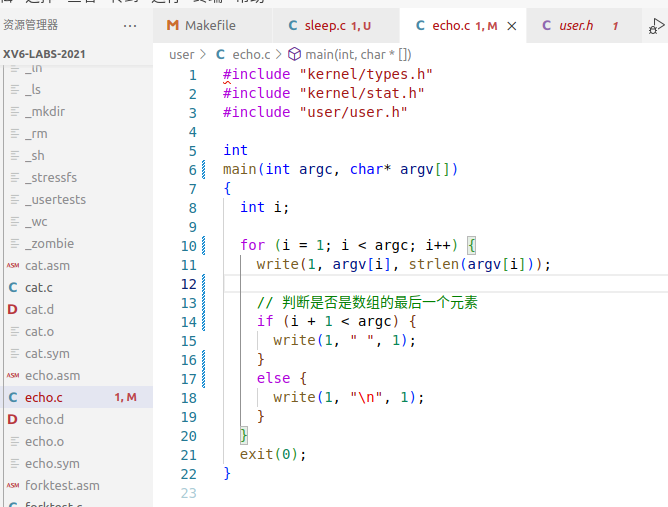Viewport: 668px width, 507px height.
Task: Close the echo.c editor tab
Action: 512,26
